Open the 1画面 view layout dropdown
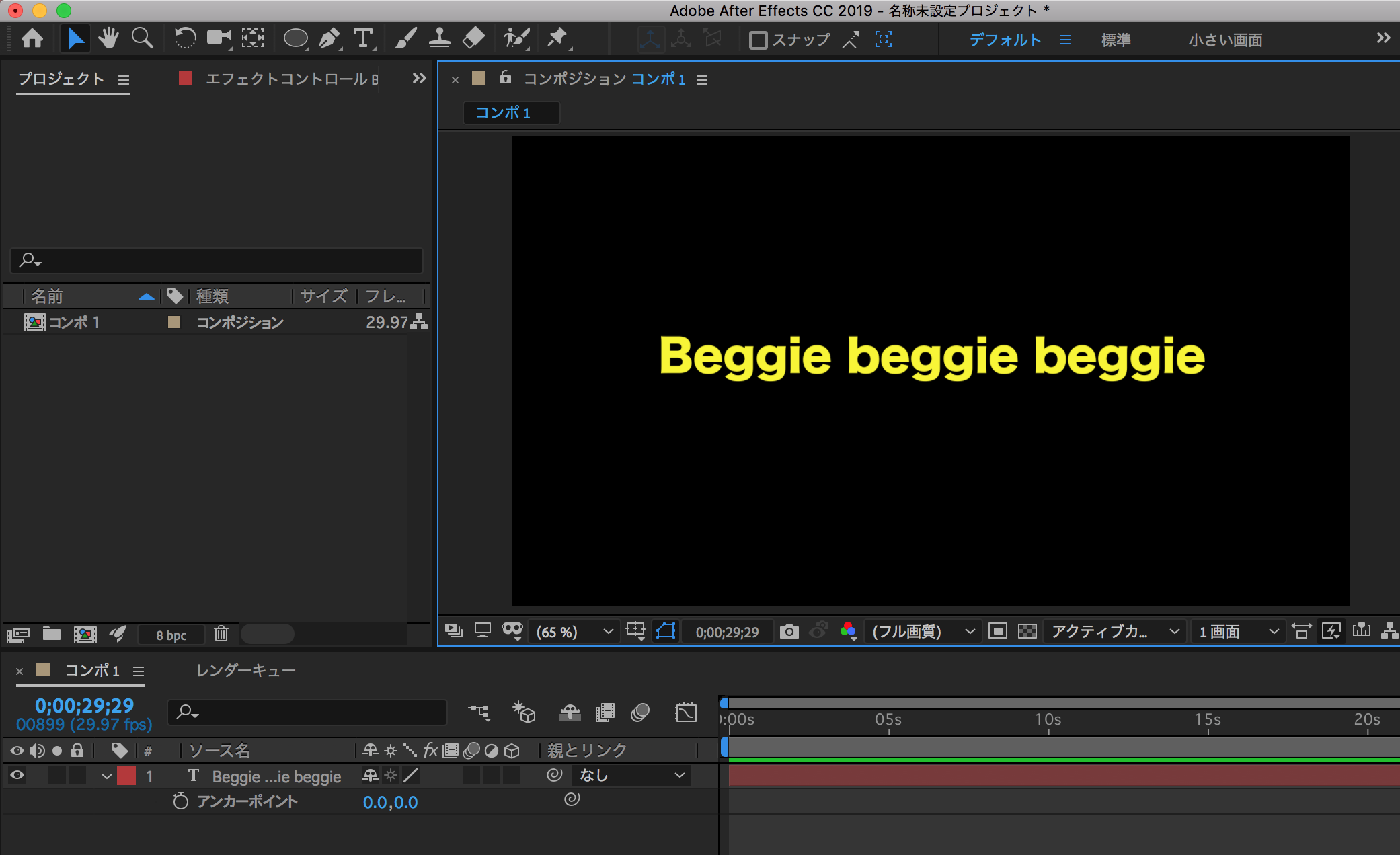Screen dimensions: 1400x855 pyautogui.click(x=1238, y=632)
